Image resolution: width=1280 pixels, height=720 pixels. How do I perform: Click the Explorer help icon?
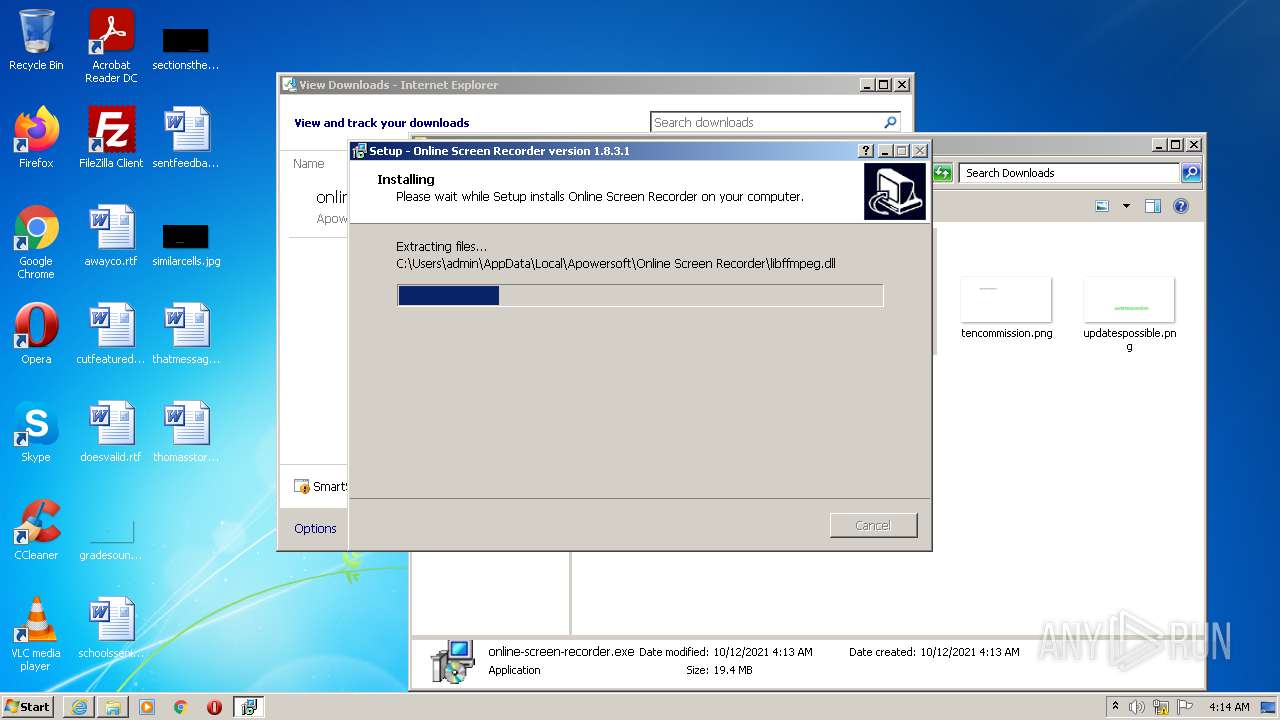(x=1180, y=206)
